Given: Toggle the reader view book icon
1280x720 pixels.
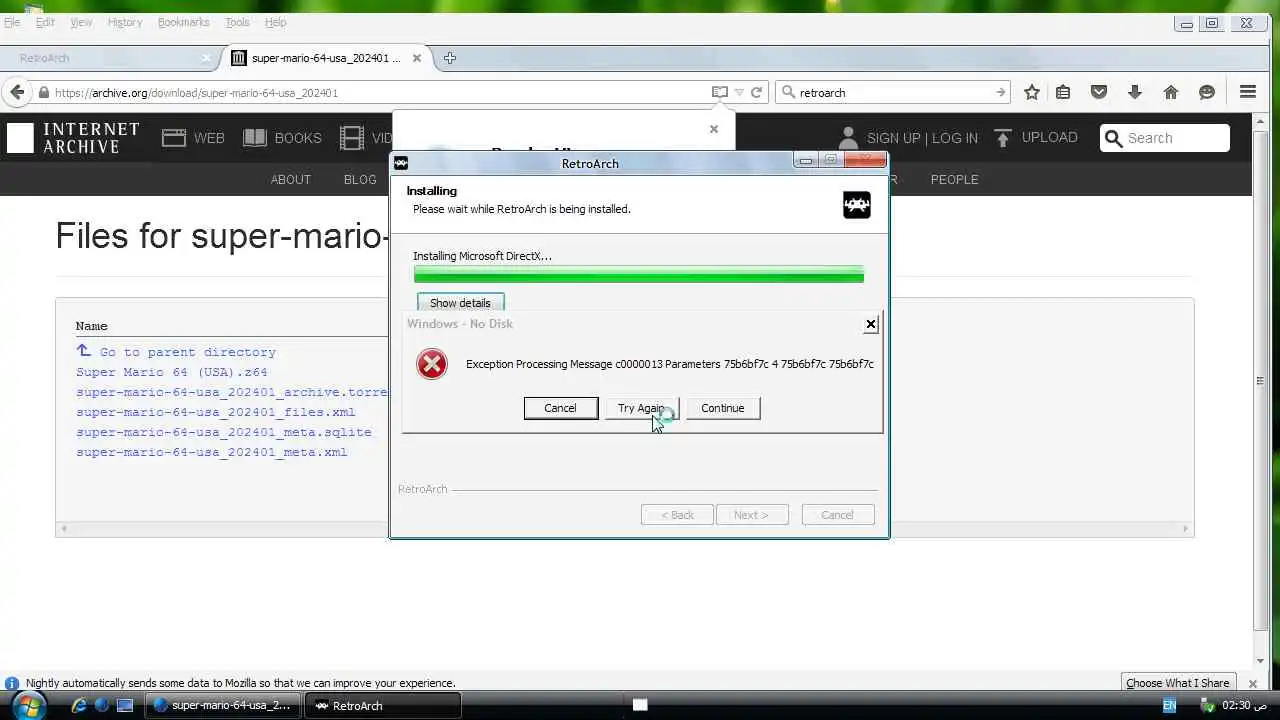Looking at the screenshot, I should pos(719,92).
